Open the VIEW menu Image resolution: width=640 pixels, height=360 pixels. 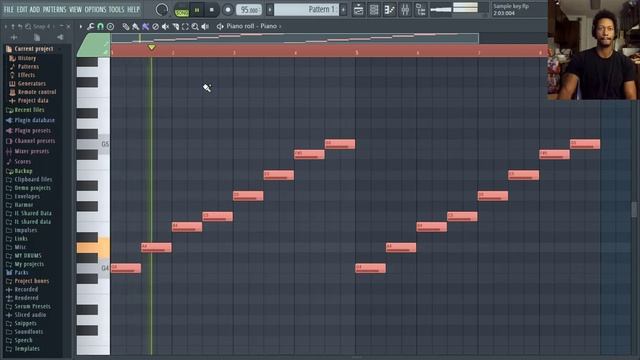tap(75, 9)
